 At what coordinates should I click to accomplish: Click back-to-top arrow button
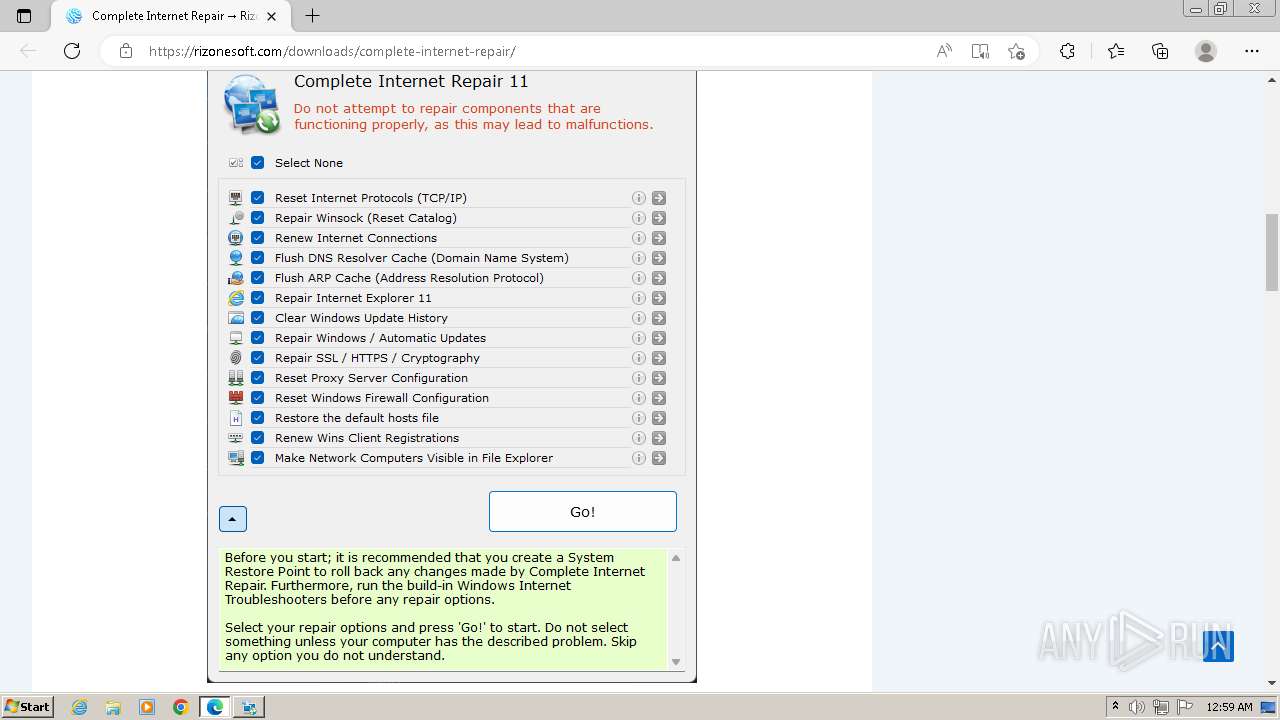1217,646
